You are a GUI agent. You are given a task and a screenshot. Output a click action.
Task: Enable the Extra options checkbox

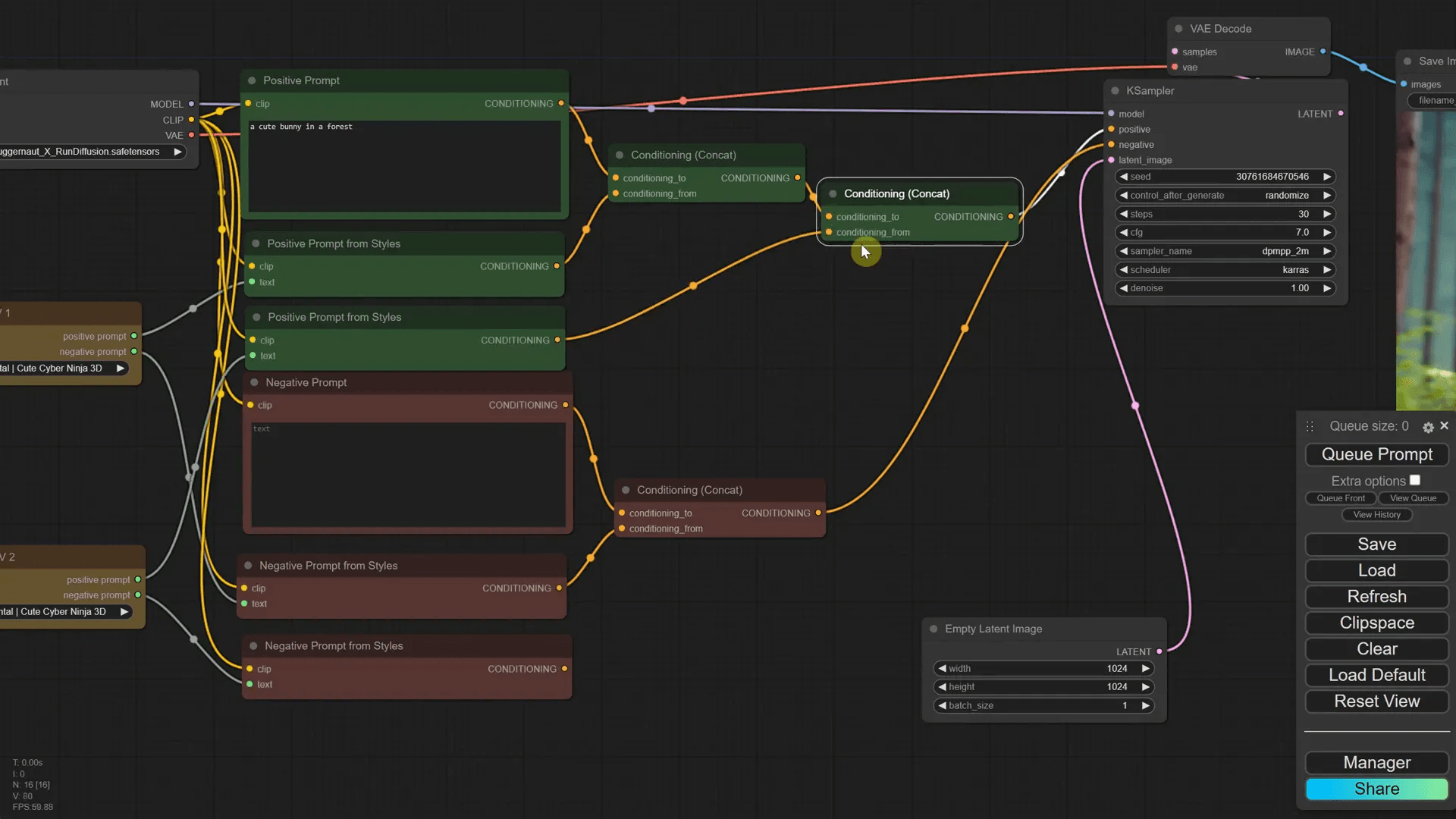(1415, 481)
